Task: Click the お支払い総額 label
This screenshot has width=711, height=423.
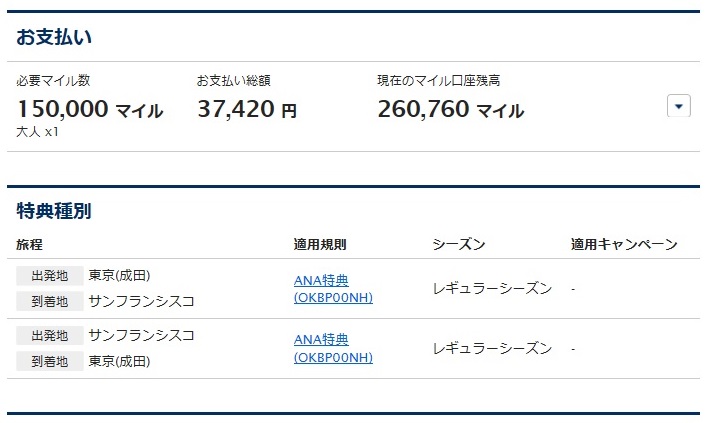Action: 233,81
